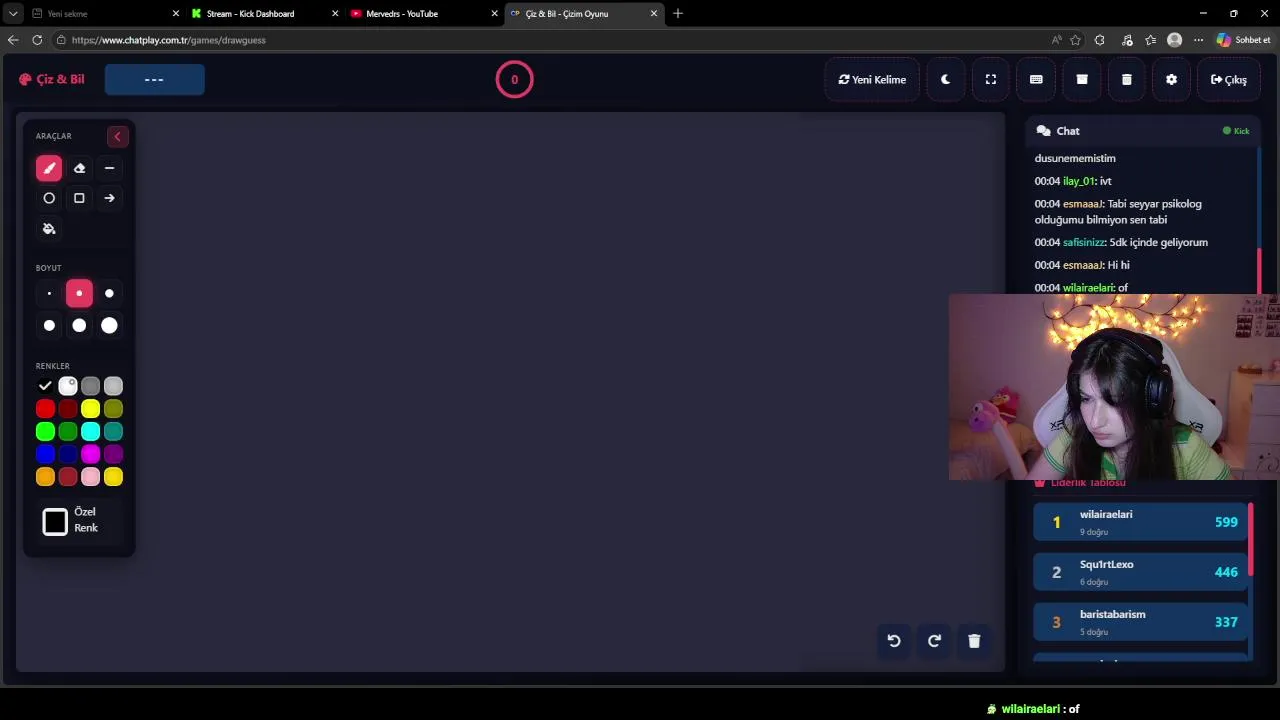Go back in browser history

coord(12,40)
